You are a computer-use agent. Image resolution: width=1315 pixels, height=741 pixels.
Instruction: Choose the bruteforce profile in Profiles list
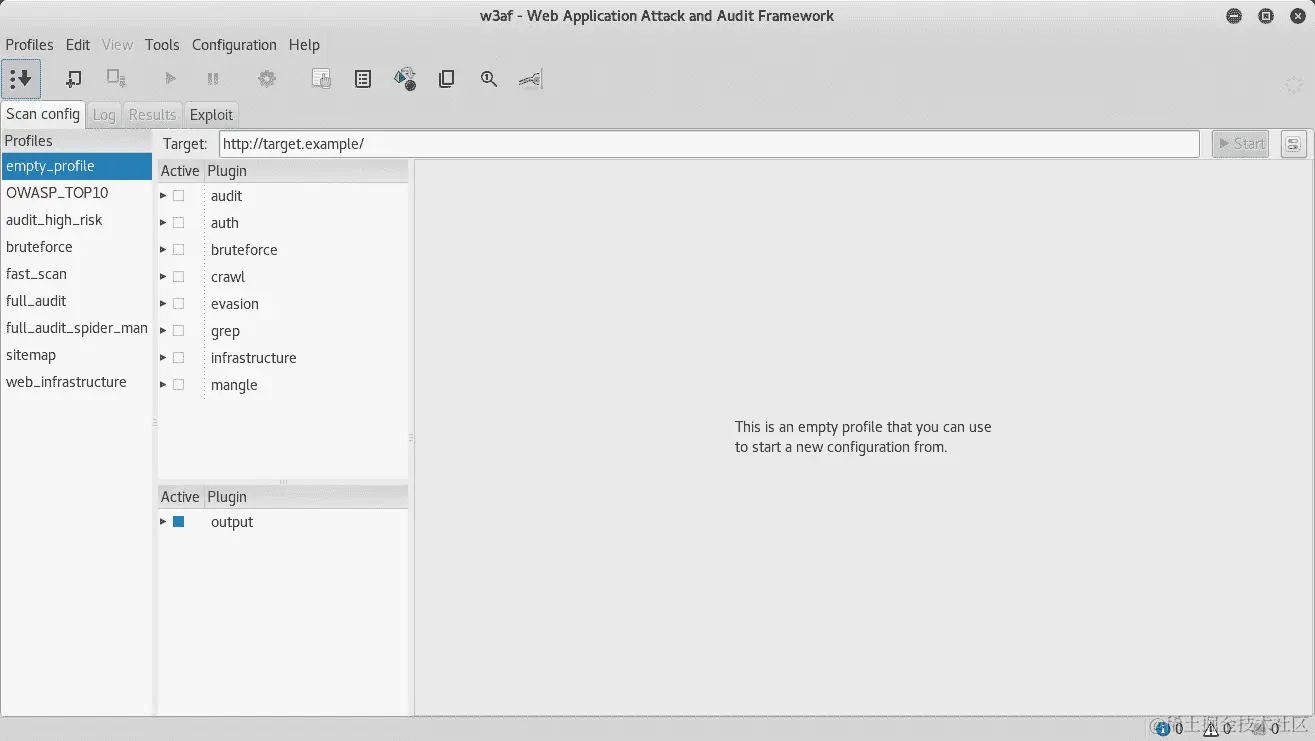point(76,247)
